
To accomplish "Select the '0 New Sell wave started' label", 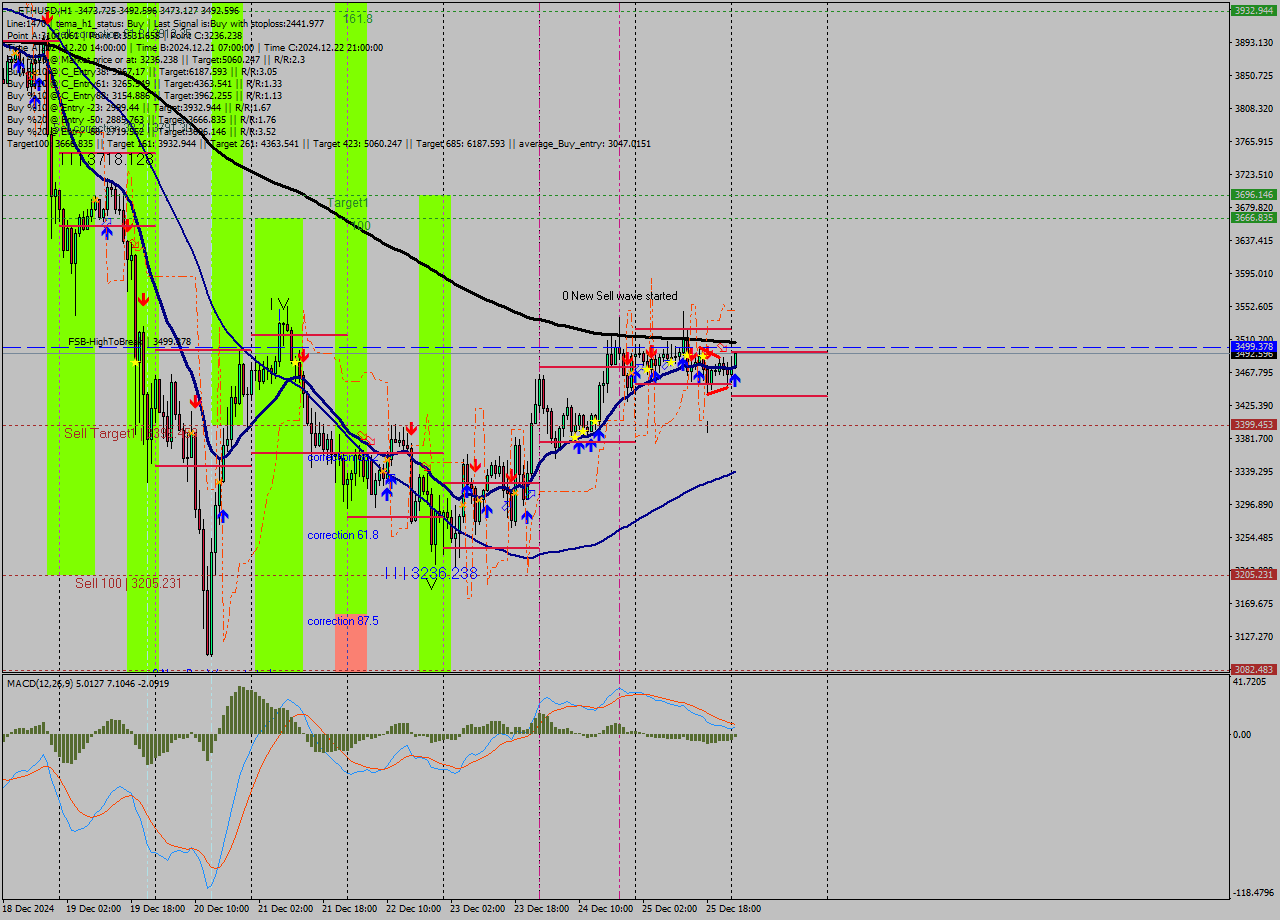I will tap(619, 296).
